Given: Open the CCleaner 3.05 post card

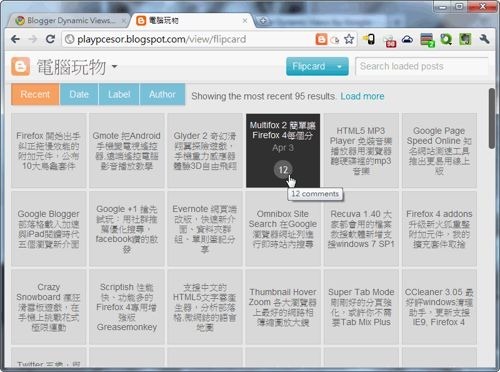Looking at the screenshot, I should (439, 307).
